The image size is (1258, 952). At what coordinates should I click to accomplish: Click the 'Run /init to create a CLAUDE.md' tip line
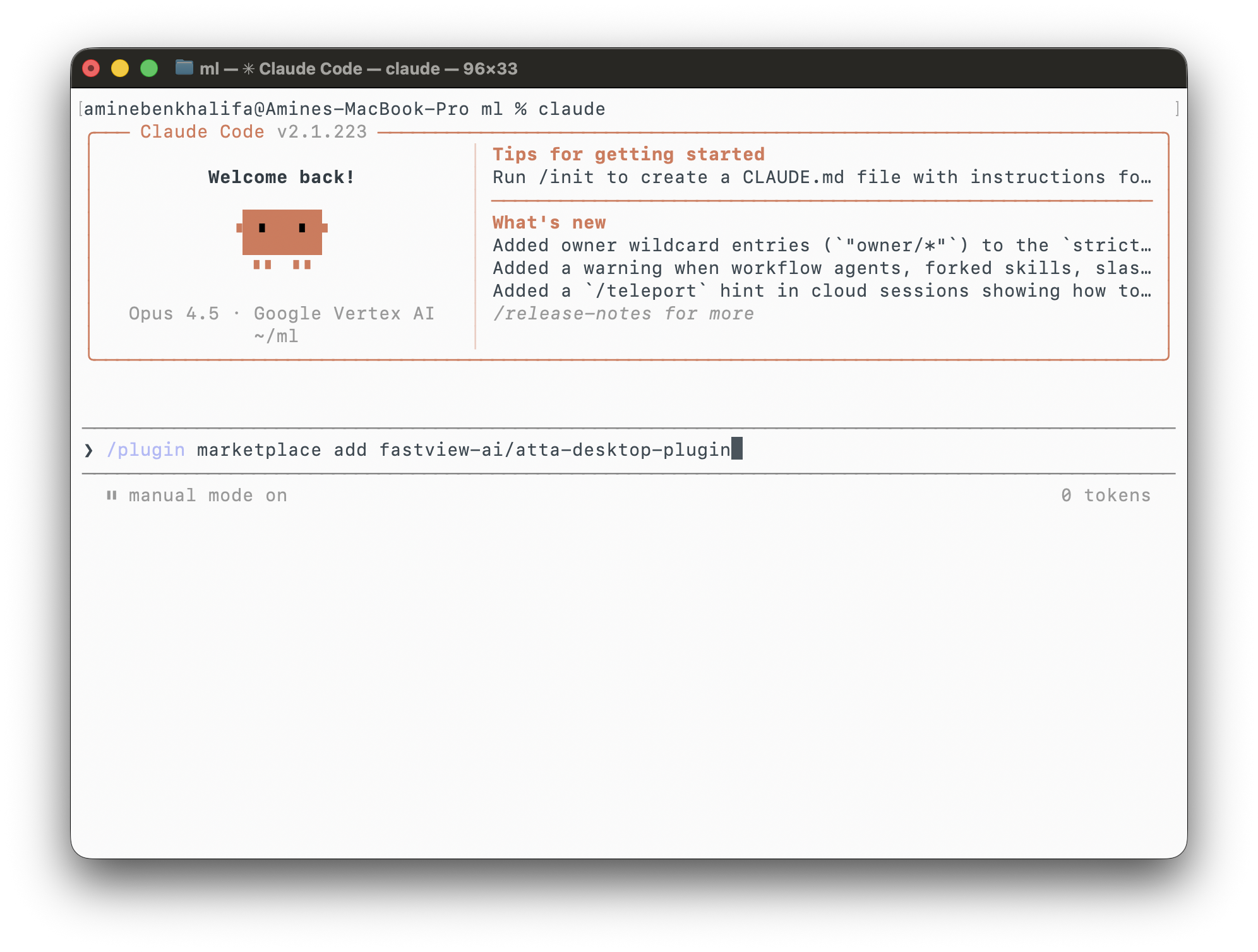(x=822, y=177)
